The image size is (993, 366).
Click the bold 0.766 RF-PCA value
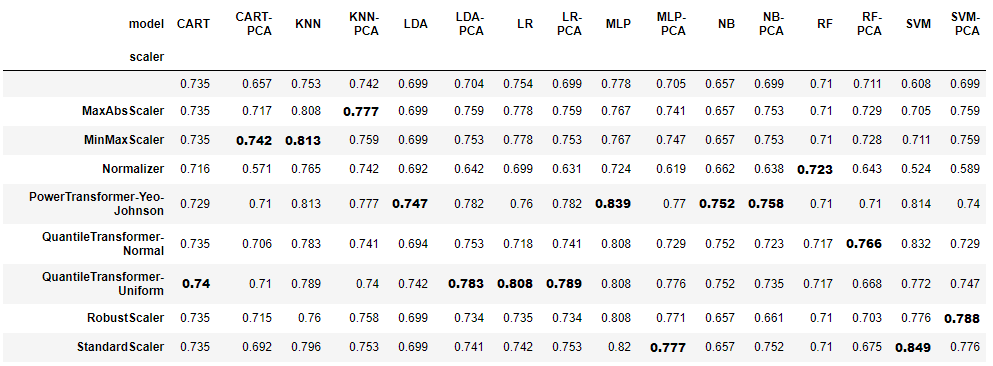point(864,244)
